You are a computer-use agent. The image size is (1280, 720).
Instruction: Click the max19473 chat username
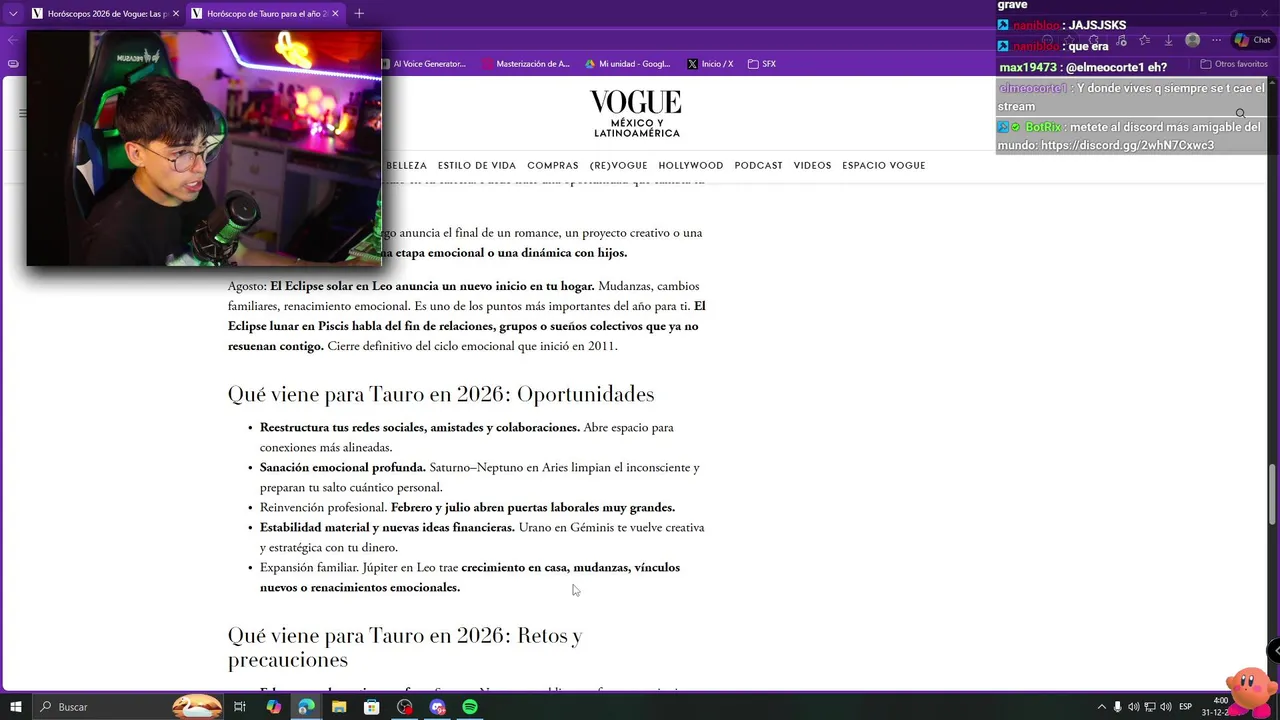pos(1027,67)
